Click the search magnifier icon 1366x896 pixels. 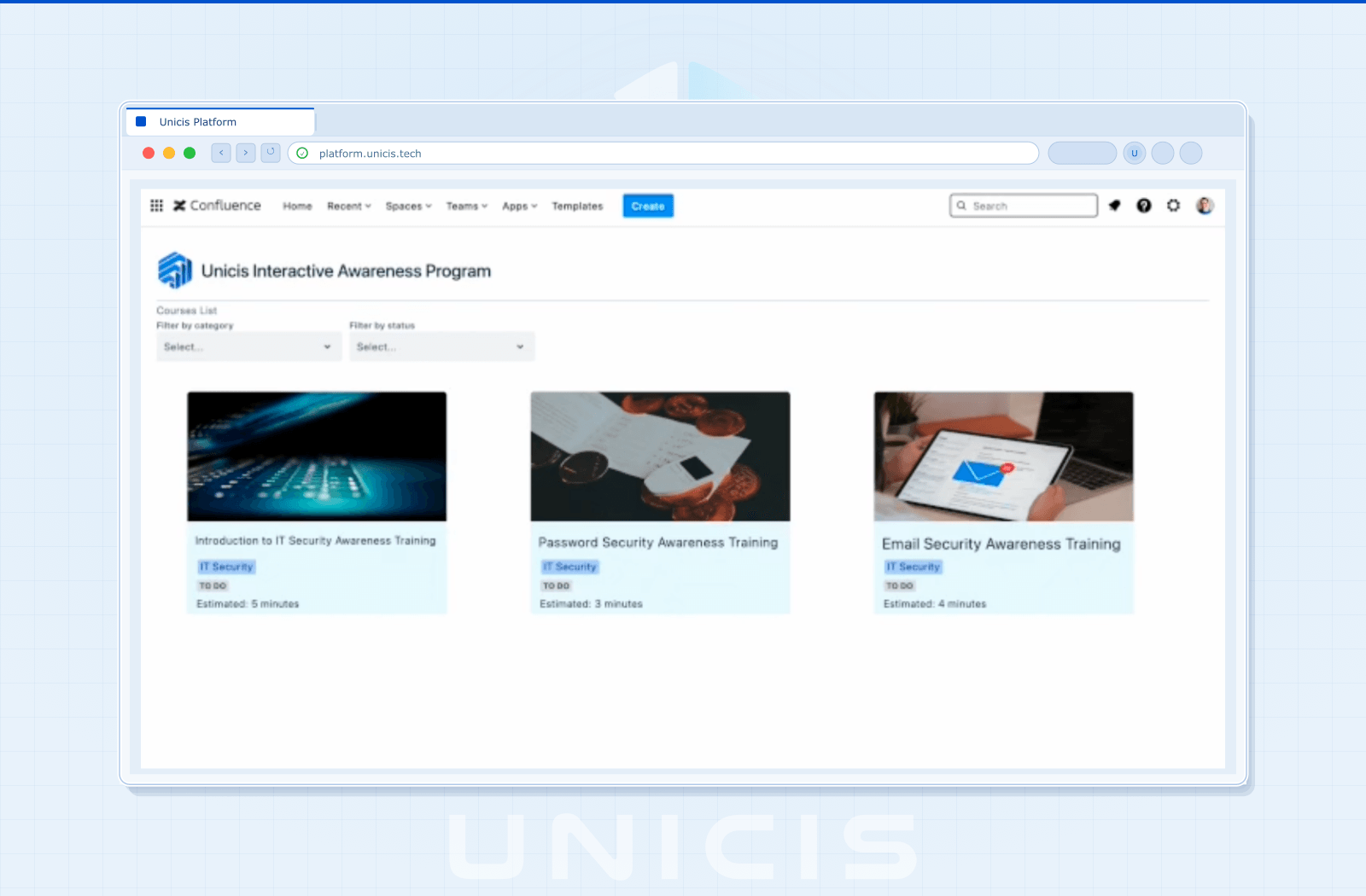(961, 206)
